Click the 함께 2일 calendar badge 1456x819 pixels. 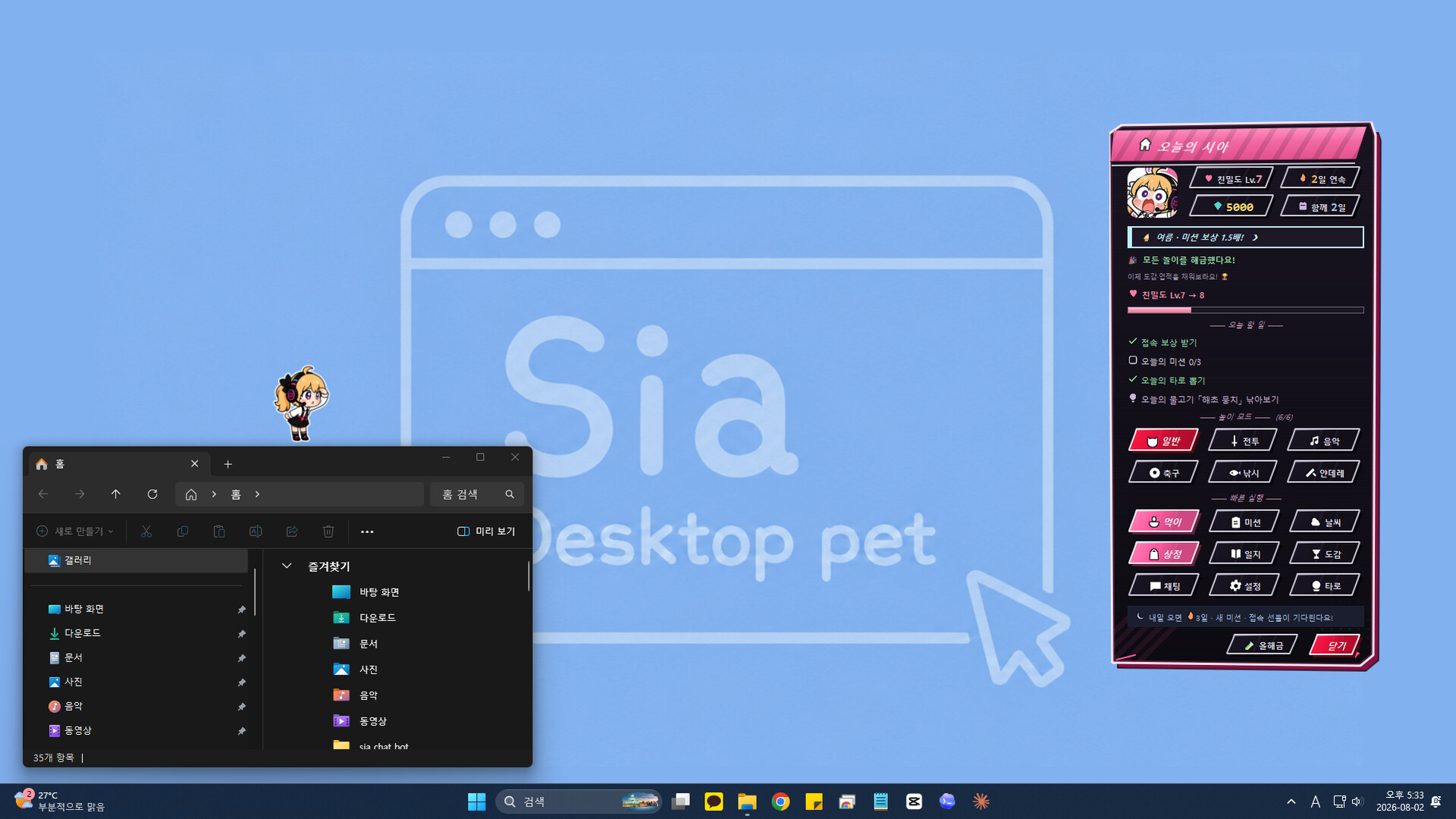(1320, 206)
